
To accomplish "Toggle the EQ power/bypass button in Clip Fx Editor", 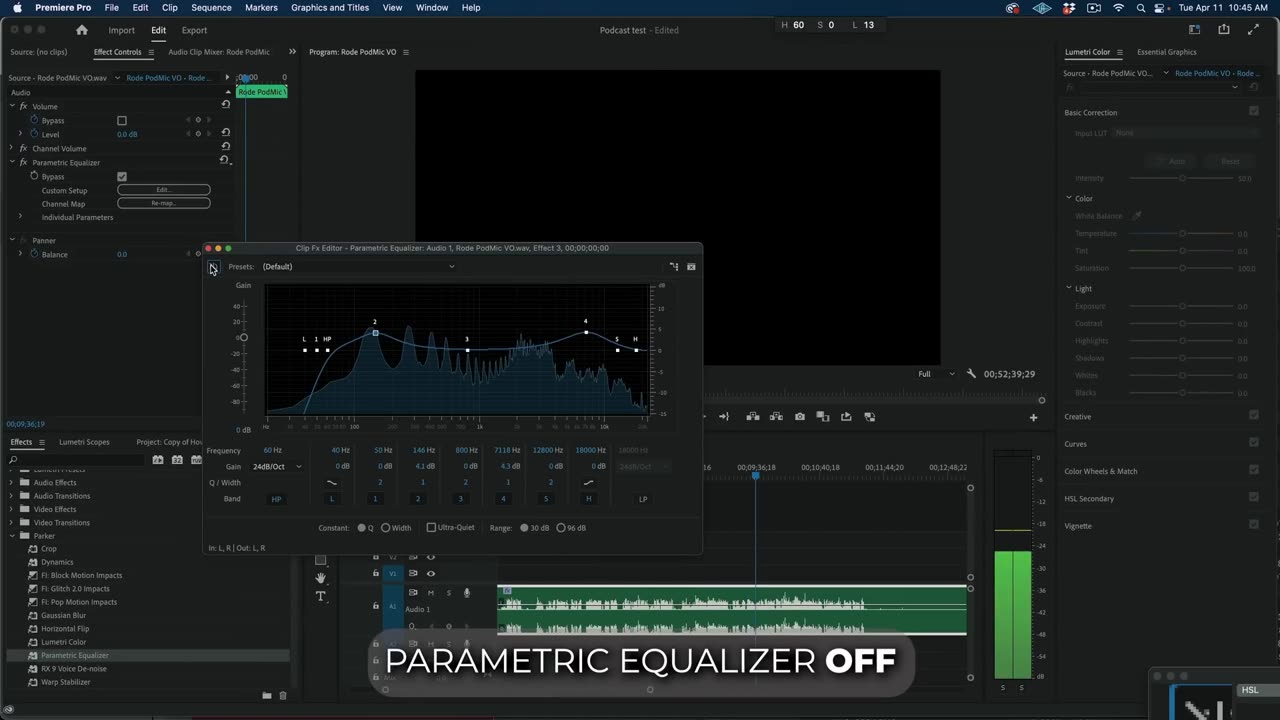I will [x=213, y=267].
